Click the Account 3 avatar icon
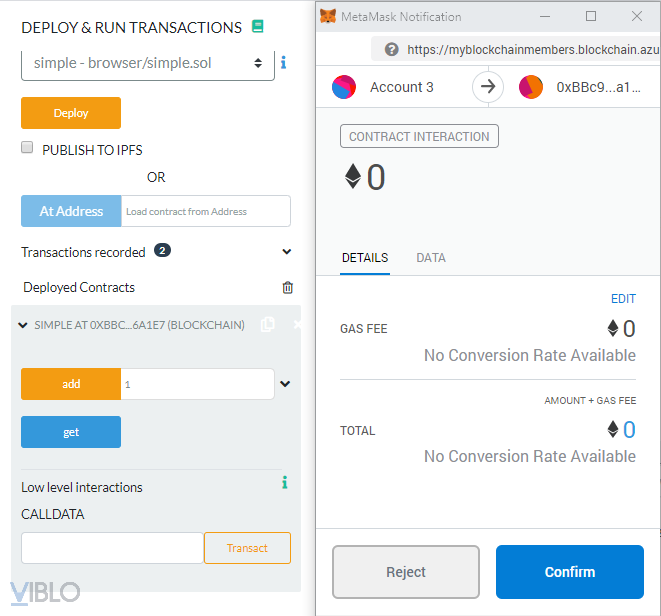 click(x=344, y=87)
